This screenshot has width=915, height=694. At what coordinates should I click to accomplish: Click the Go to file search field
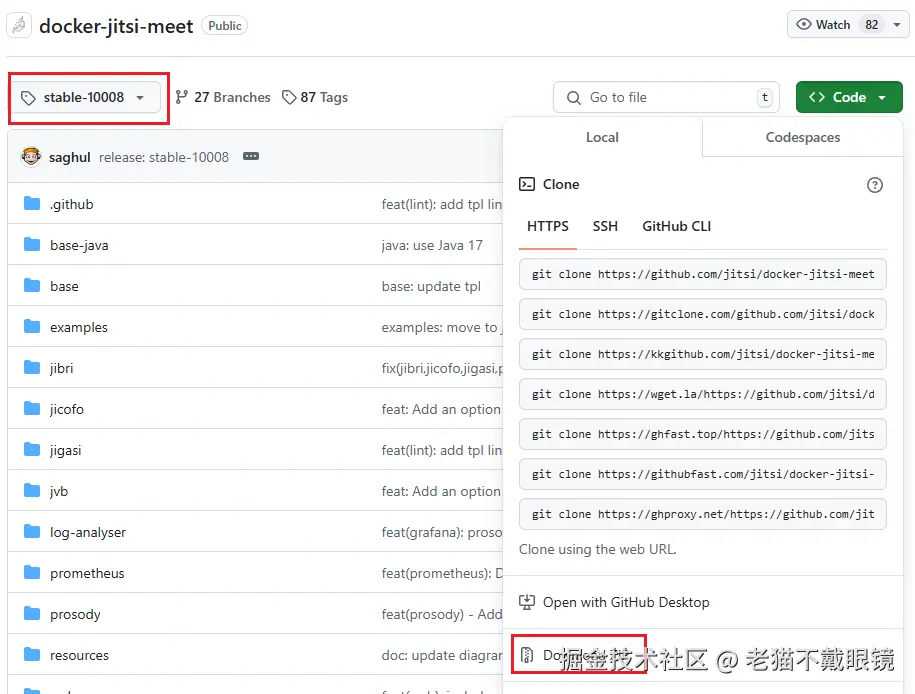[x=666, y=97]
